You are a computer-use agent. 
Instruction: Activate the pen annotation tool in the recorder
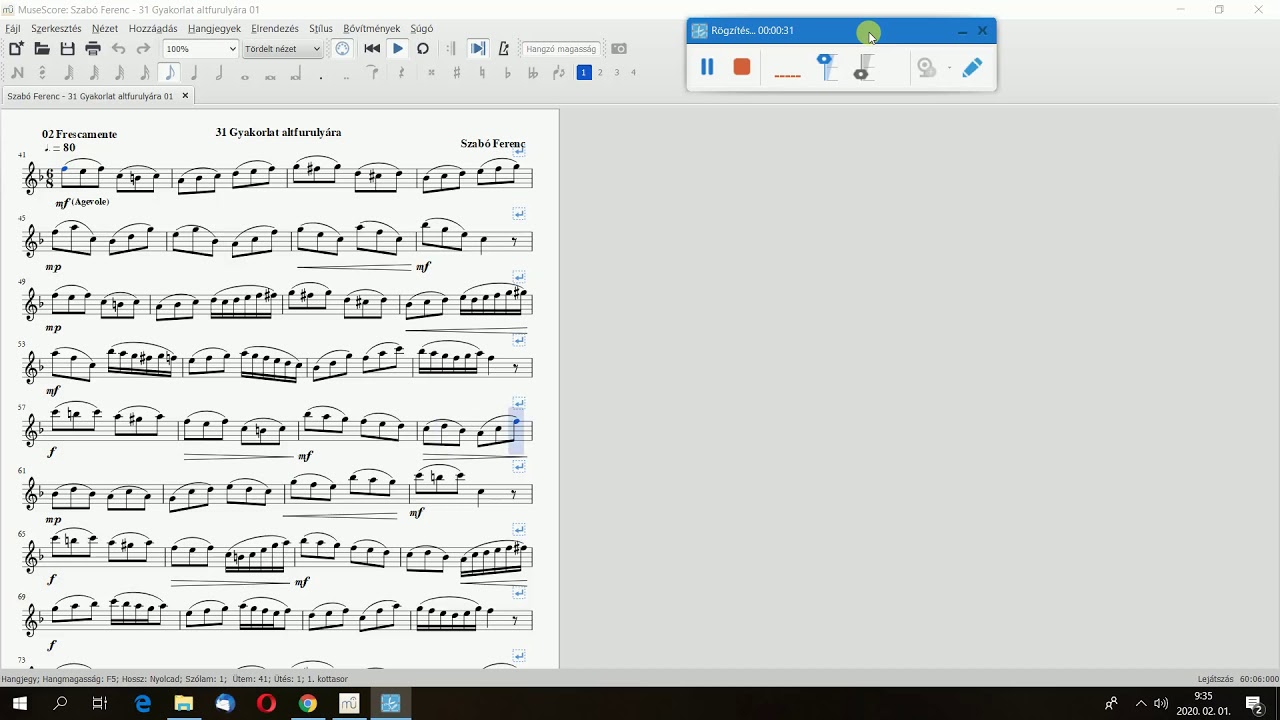point(972,67)
